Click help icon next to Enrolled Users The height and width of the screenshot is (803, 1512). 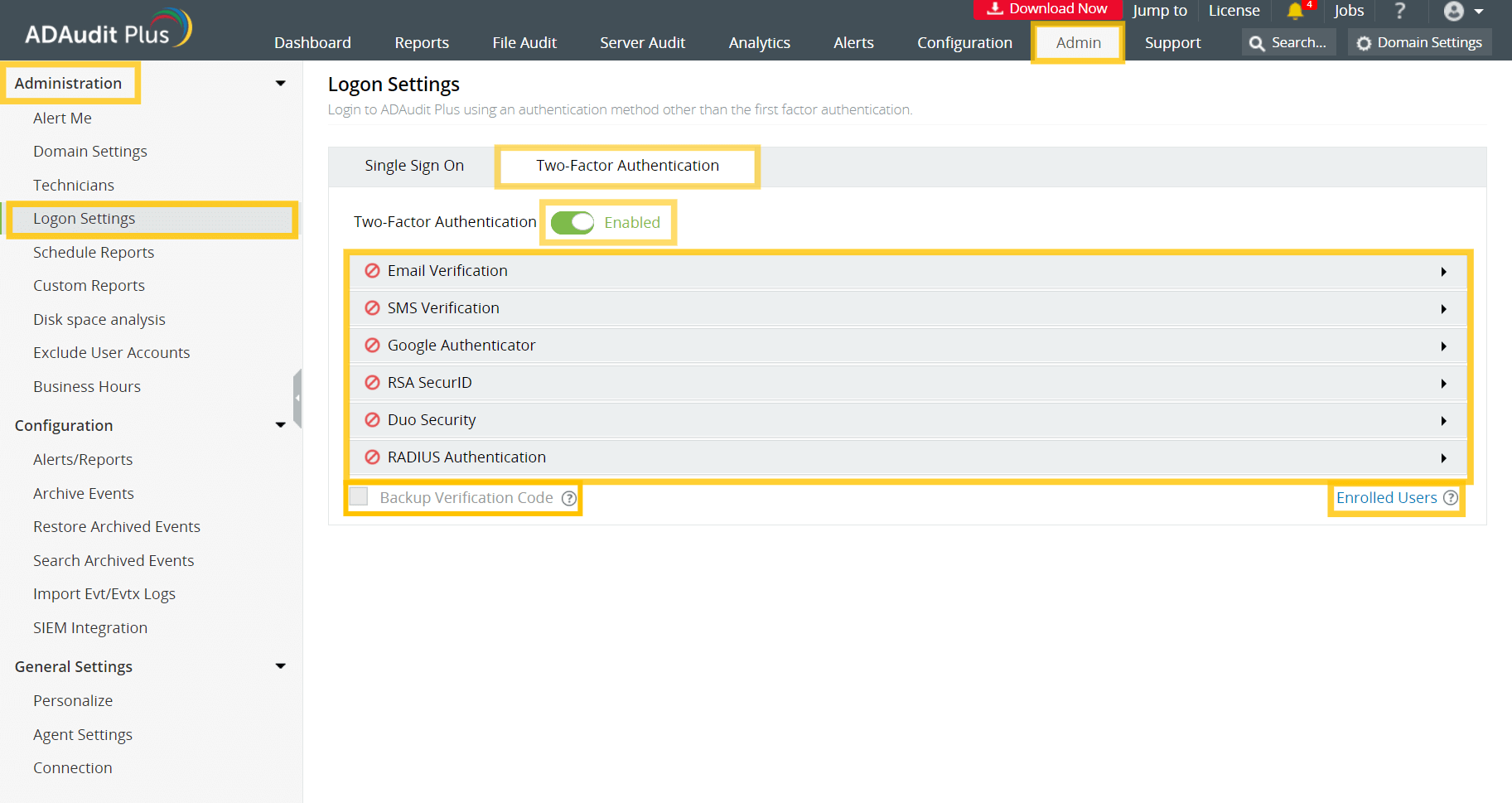tap(1451, 498)
